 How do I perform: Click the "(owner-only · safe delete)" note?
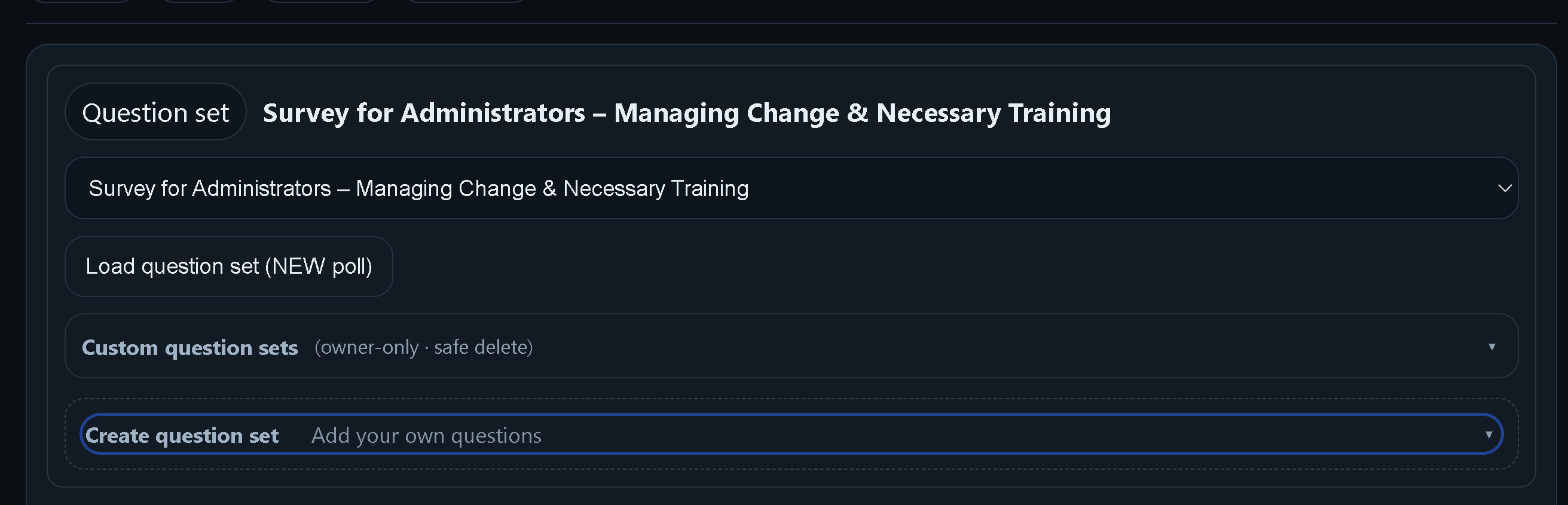click(x=423, y=347)
